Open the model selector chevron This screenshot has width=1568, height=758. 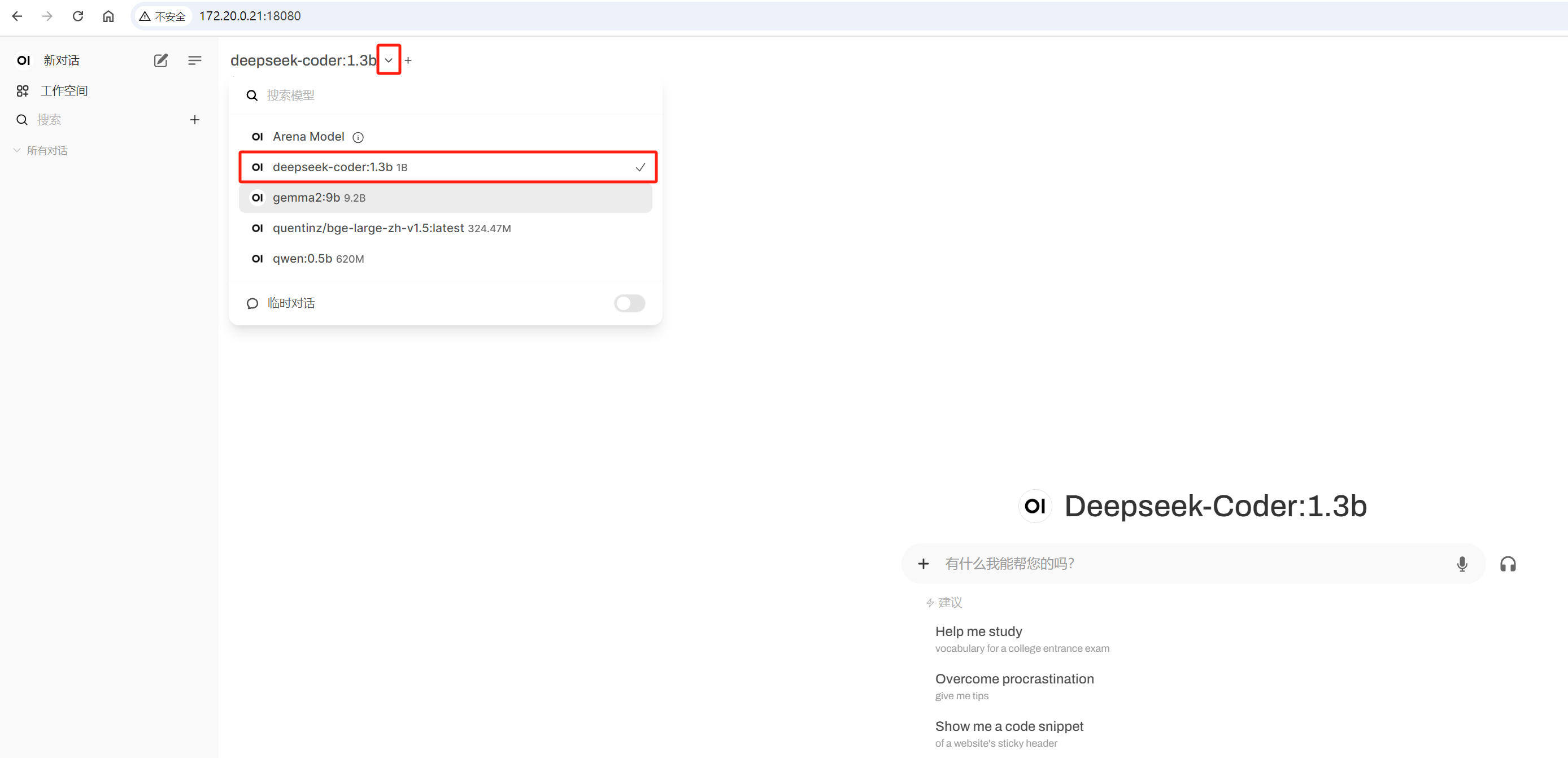(389, 60)
